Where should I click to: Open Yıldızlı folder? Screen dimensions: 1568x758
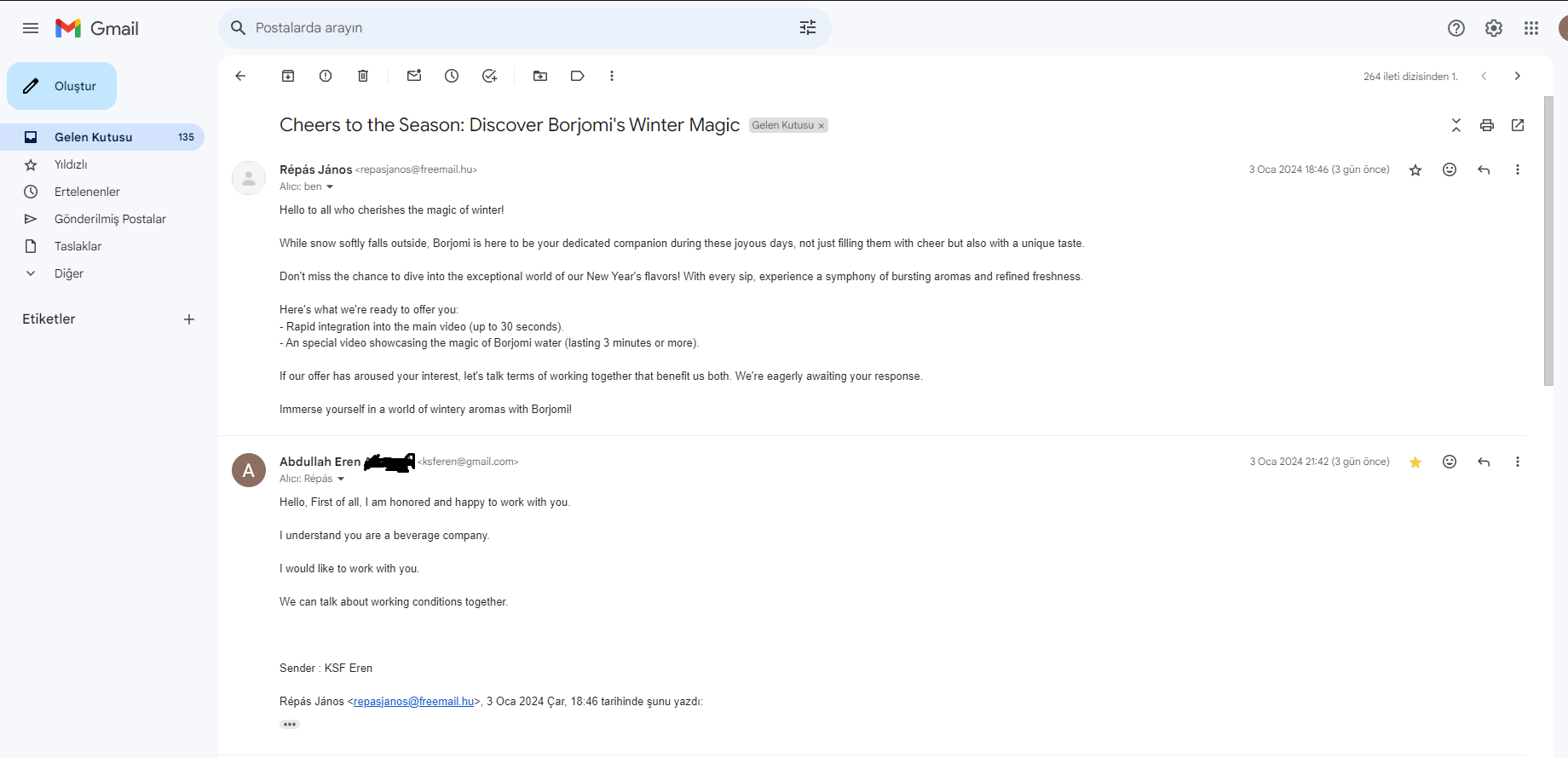point(71,164)
